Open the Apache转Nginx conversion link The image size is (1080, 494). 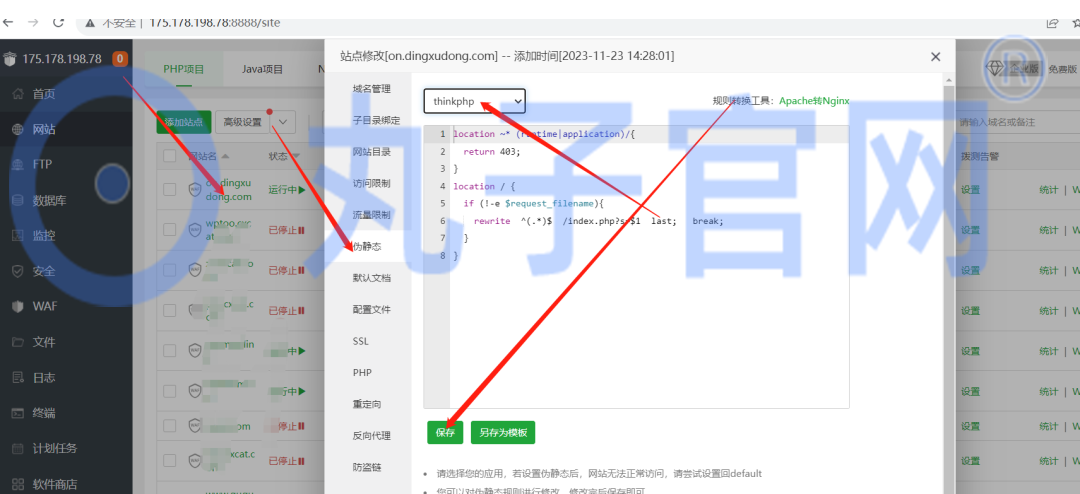pyautogui.click(x=814, y=101)
